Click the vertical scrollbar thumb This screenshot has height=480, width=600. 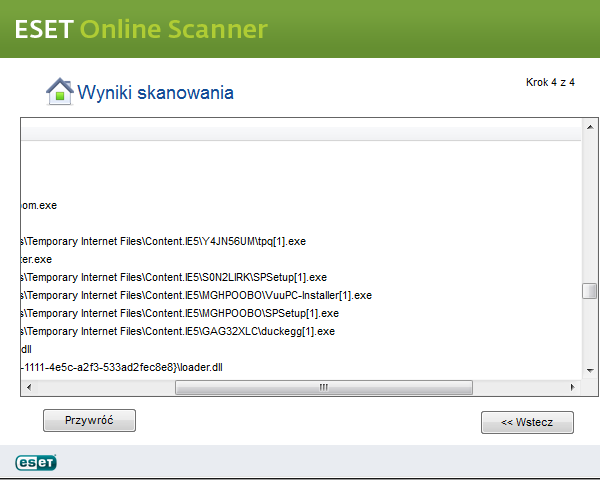[x=590, y=291]
